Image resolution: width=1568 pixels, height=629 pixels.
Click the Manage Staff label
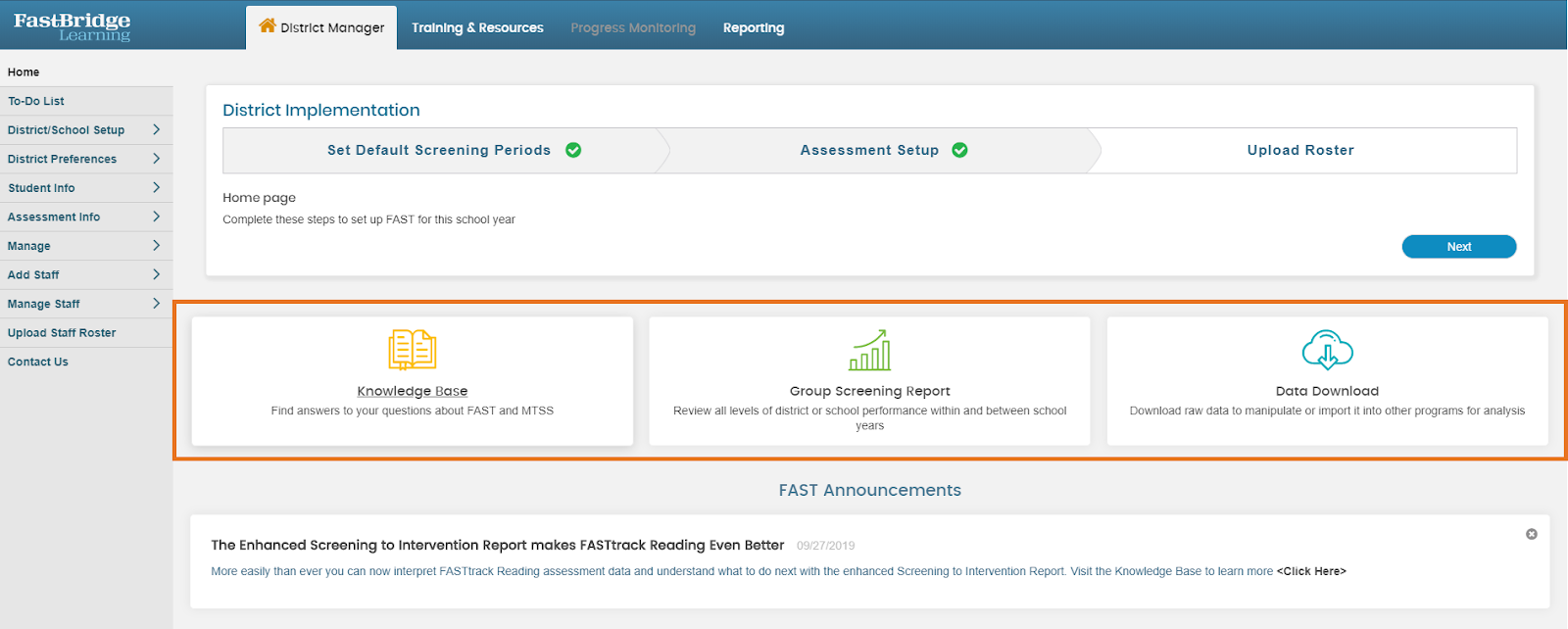pyautogui.click(x=43, y=304)
